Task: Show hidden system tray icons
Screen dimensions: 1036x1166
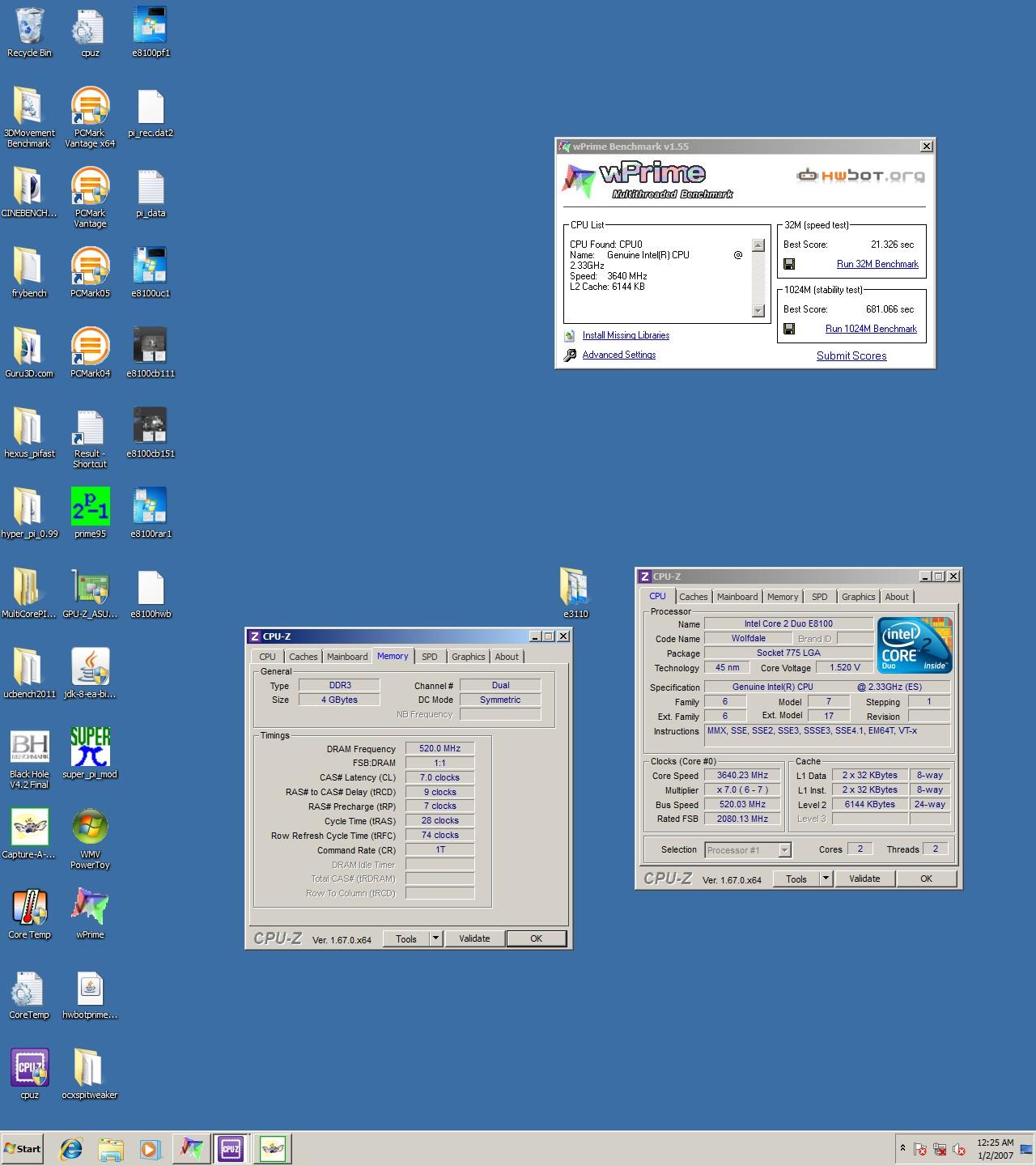Action: pos(902,1148)
